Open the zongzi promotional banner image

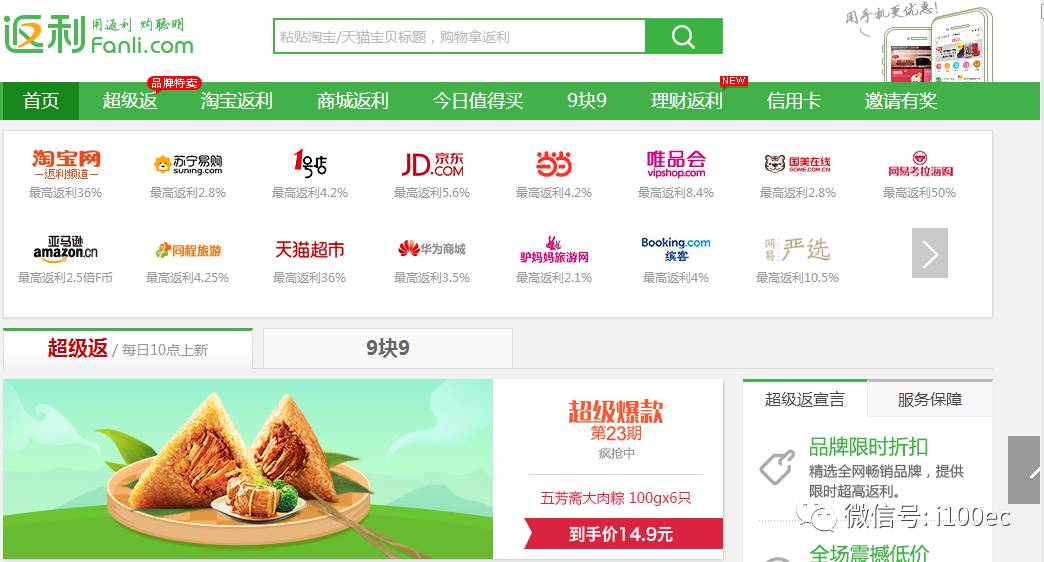(248, 469)
